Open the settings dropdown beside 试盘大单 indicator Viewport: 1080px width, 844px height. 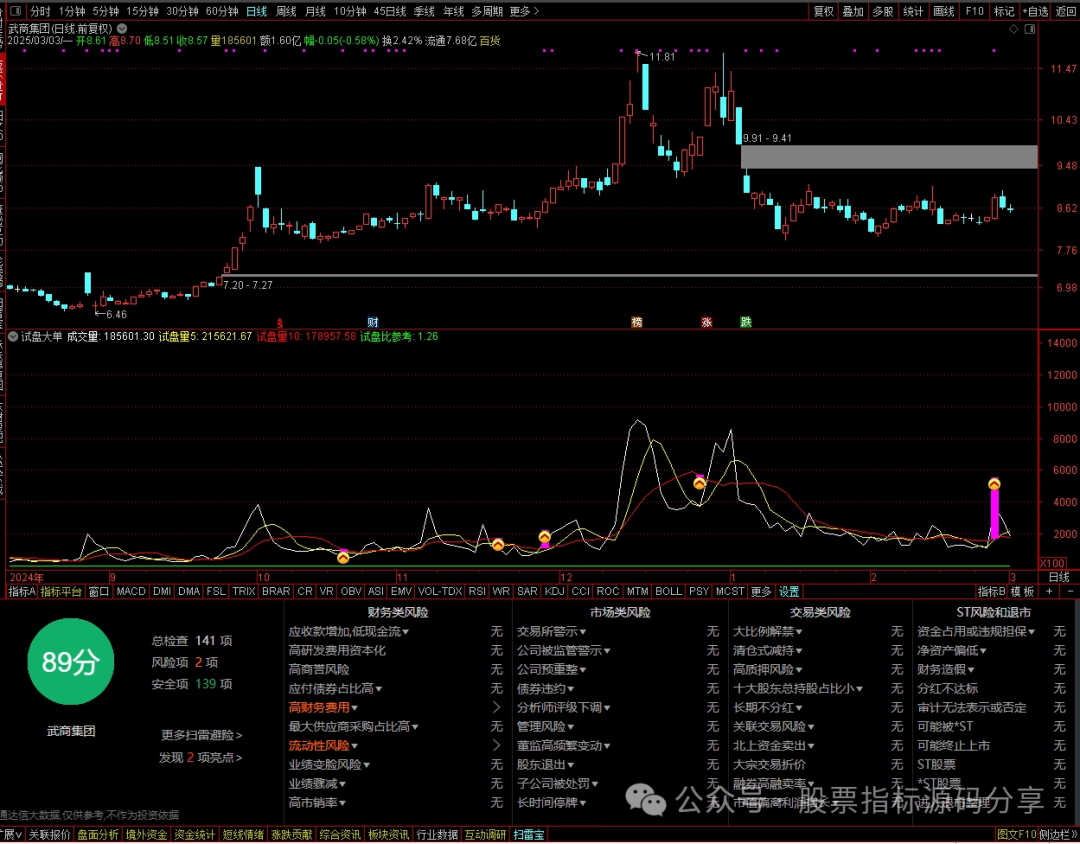point(12,337)
